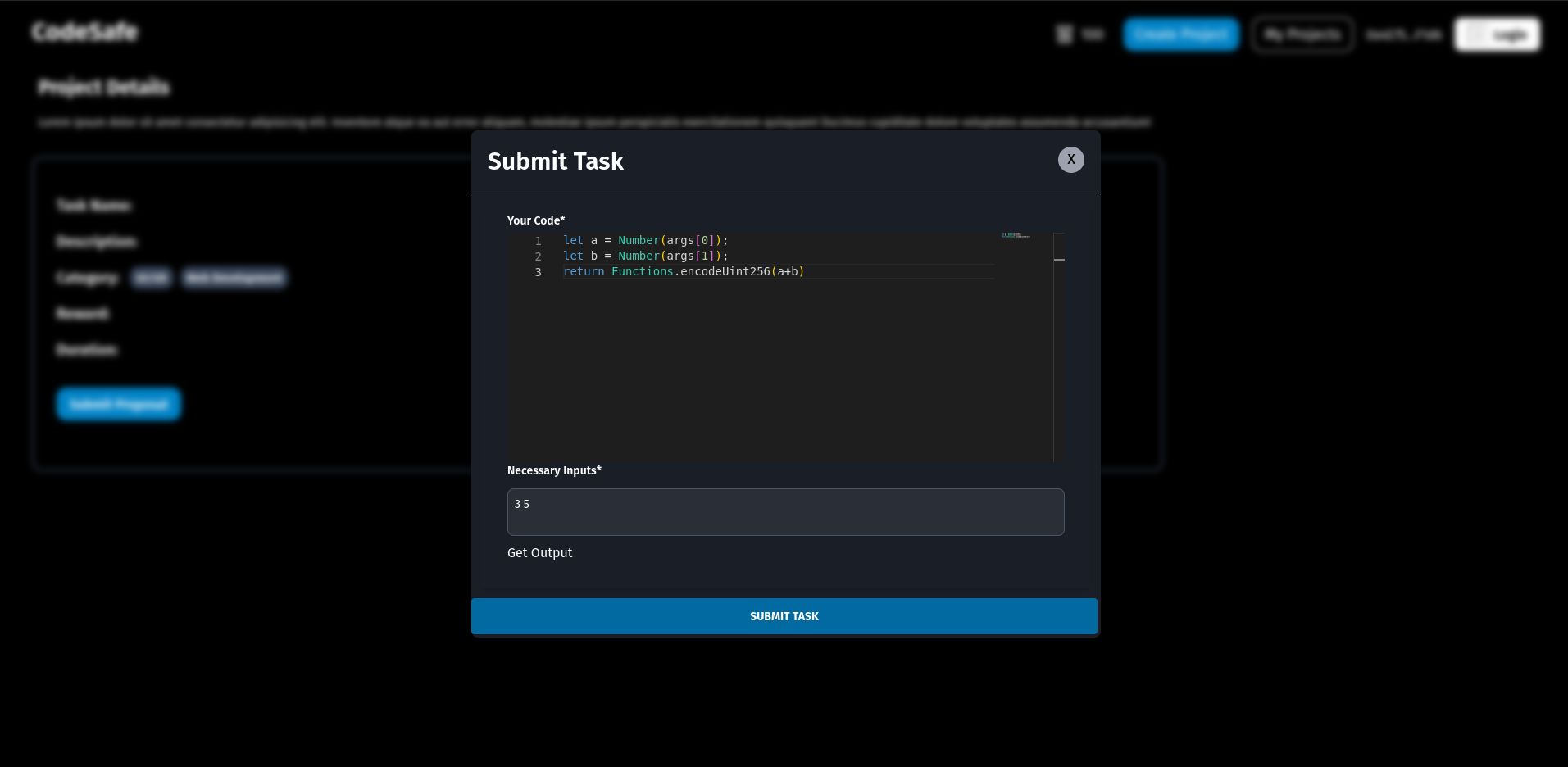Click the code editor minimap preview
1568x767 pixels.
pos(1016,236)
